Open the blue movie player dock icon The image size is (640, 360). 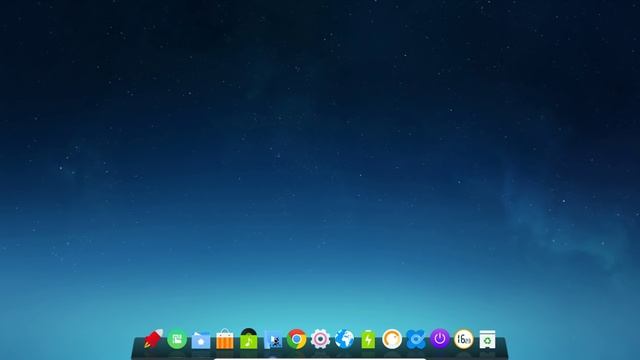click(273, 340)
